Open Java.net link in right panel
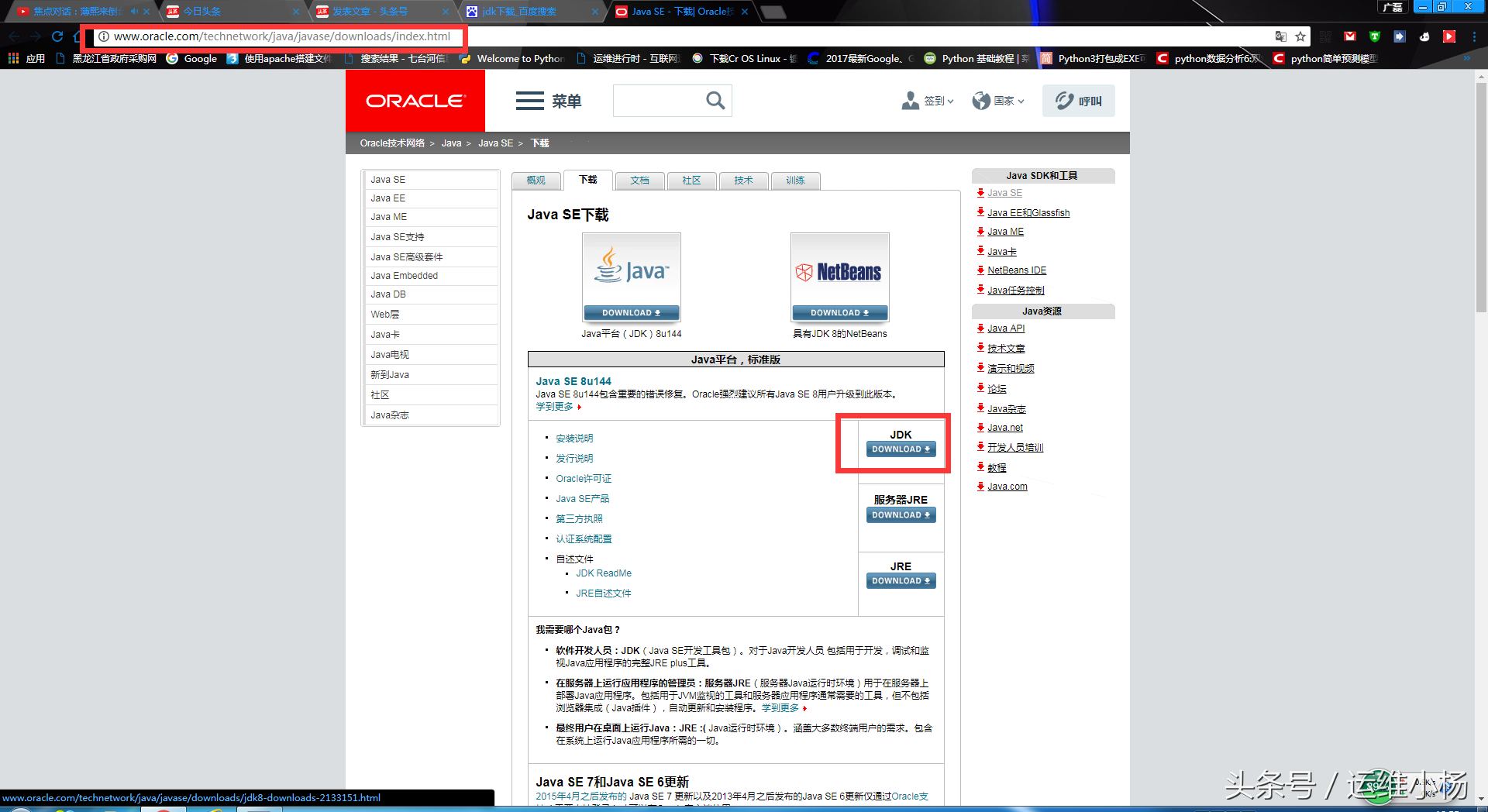This screenshot has height=812, width=1488. (x=1005, y=428)
